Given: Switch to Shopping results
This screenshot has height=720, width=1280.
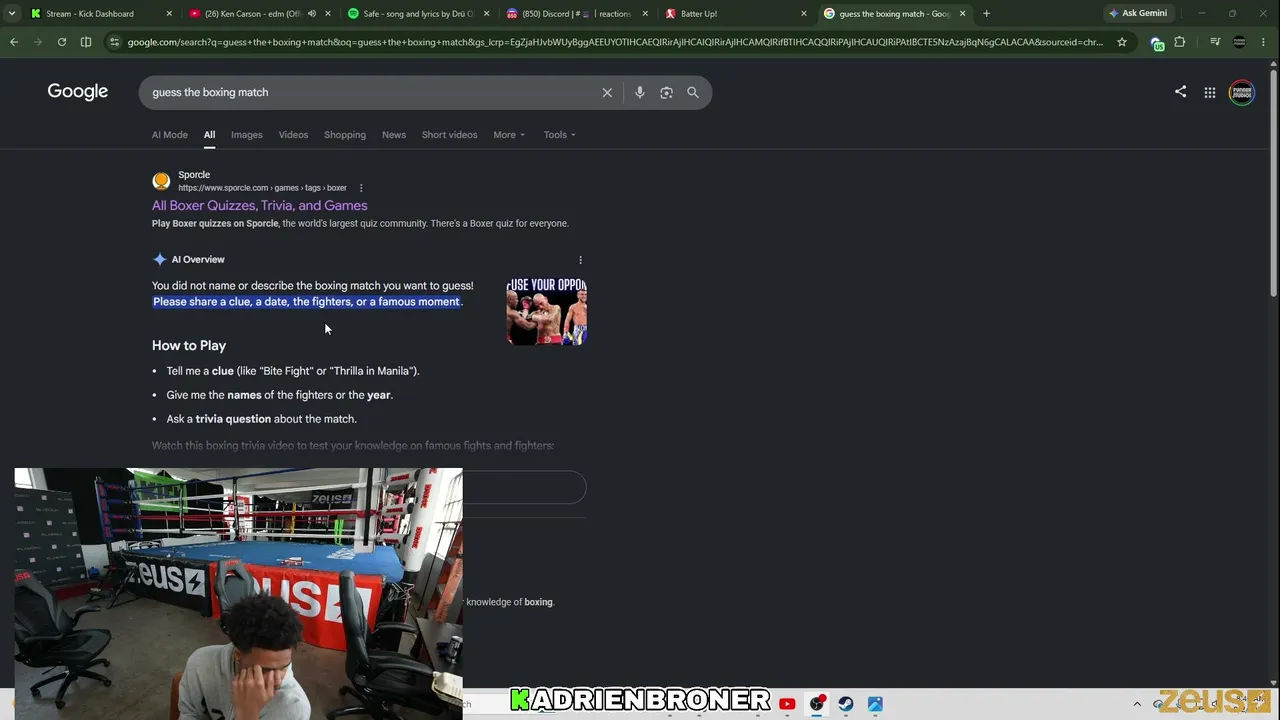Looking at the screenshot, I should click(345, 135).
